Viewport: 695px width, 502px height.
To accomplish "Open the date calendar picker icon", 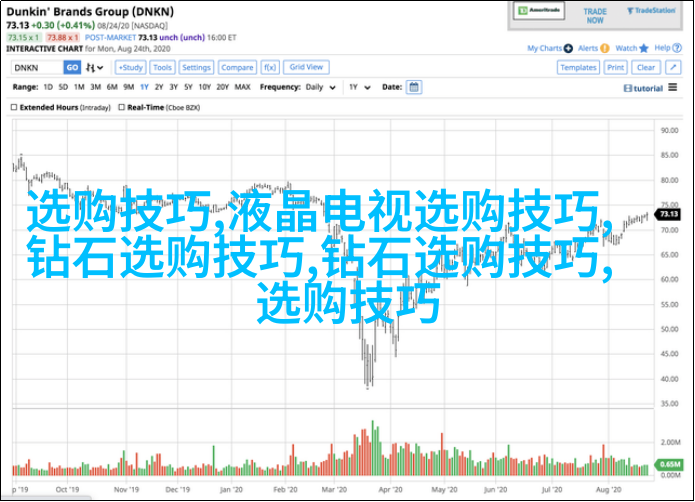I will pos(414,87).
